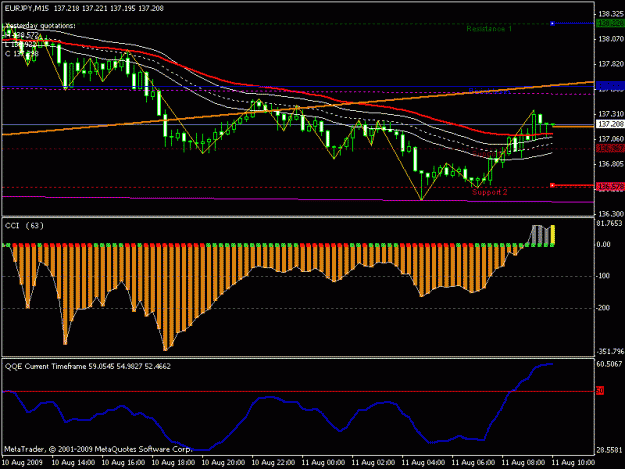Click the '10 Aug 2009' time axis label
The width and height of the screenshot is (625, 469).
pos(22,463)
